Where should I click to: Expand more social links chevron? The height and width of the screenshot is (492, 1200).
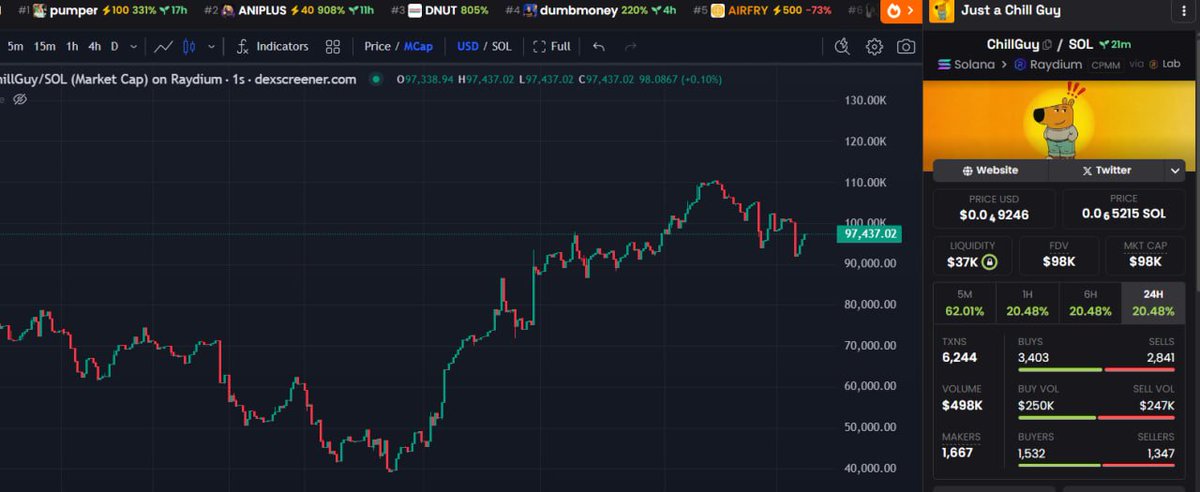1175,170
